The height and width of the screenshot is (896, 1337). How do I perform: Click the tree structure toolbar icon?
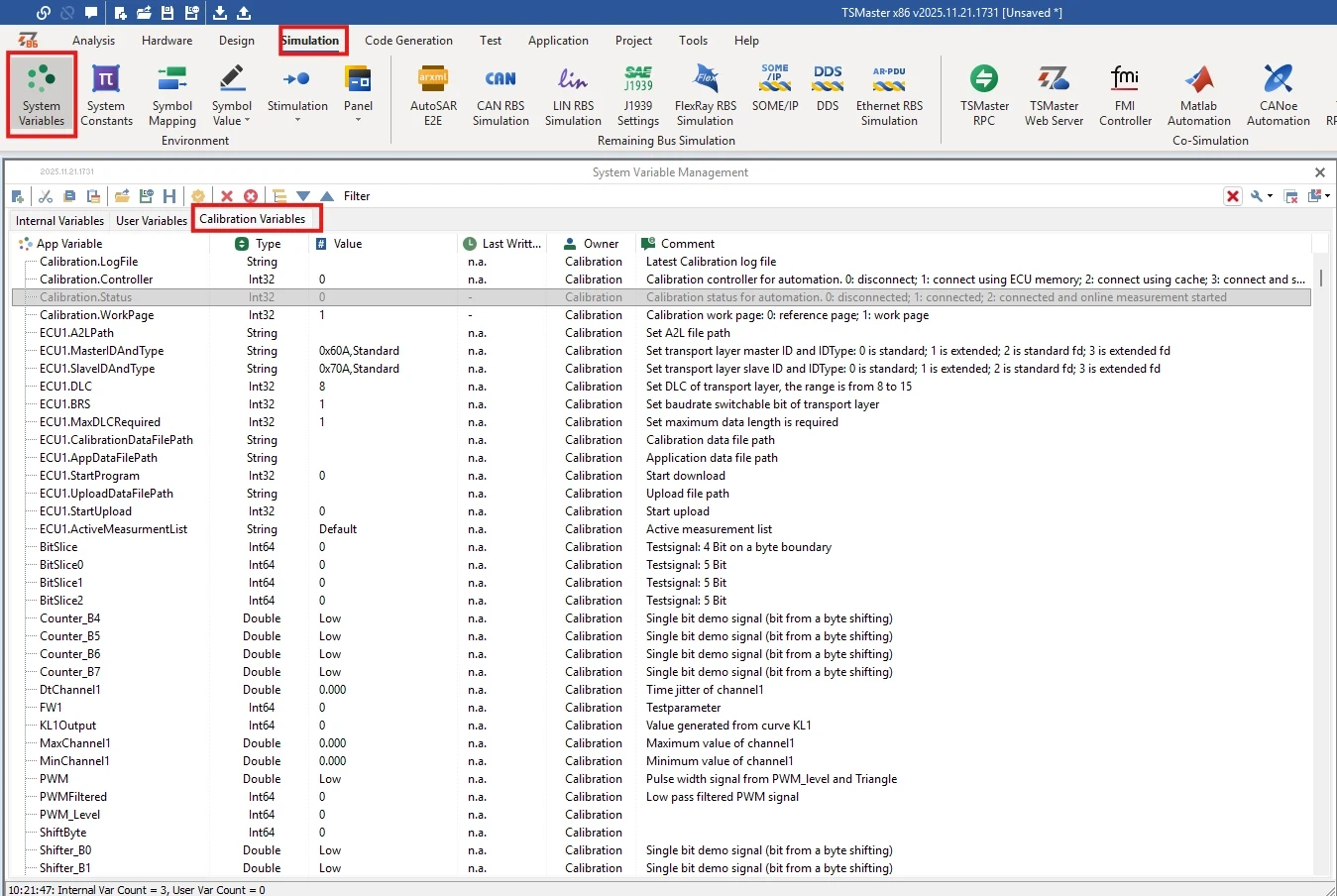pos(279,196)
